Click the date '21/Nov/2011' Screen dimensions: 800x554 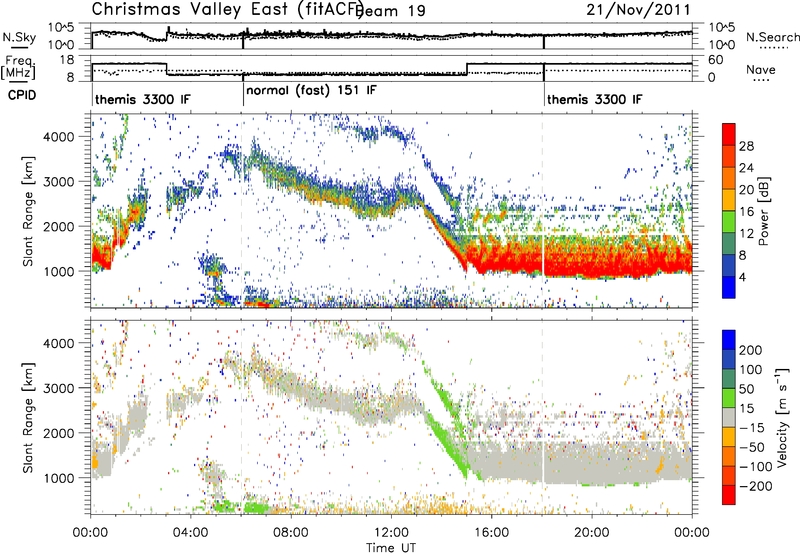[638, 9]
